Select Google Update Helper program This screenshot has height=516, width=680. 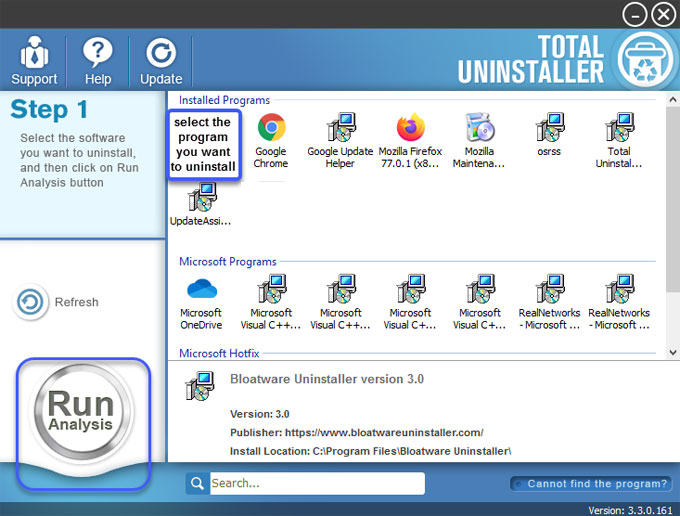coord(340,141)
